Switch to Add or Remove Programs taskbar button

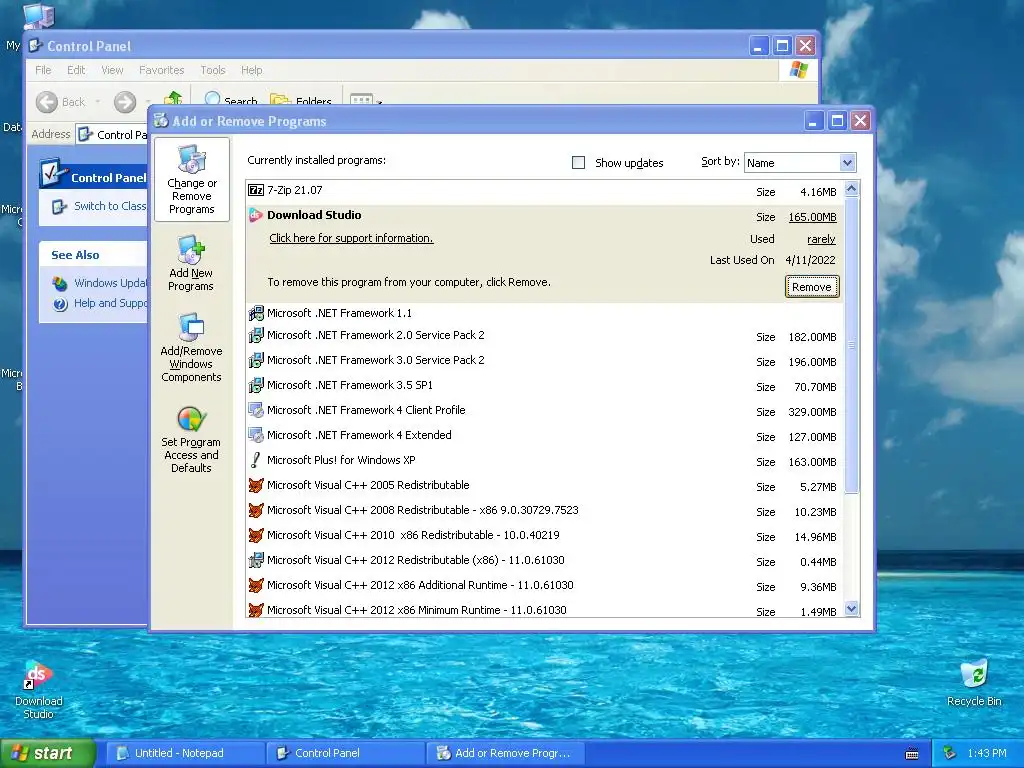[x=506, y=753]
